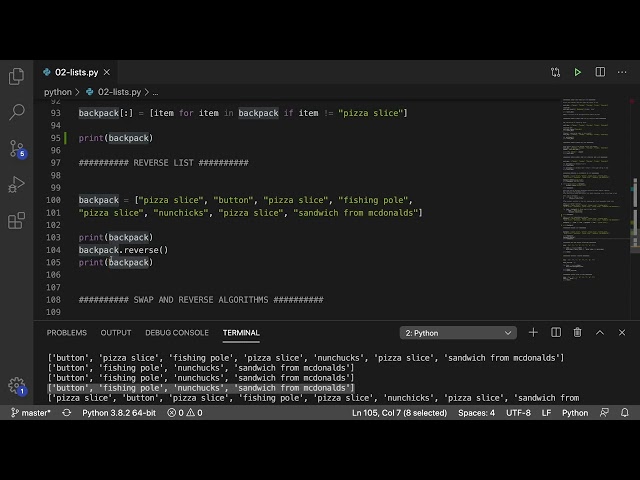Open notifications bell in status bar
Image resolution: width=640 pixels, height=480 pixels.
coord(625,413)
